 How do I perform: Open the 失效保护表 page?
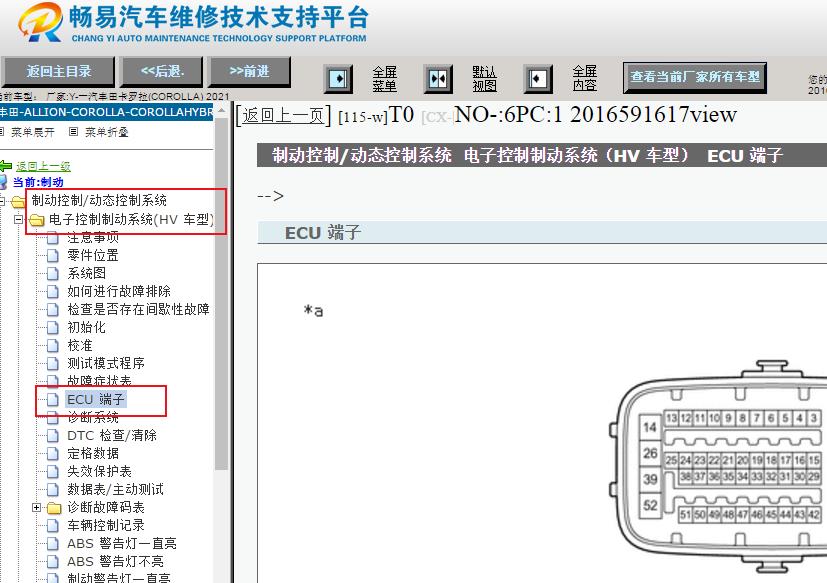click(99, 471)
